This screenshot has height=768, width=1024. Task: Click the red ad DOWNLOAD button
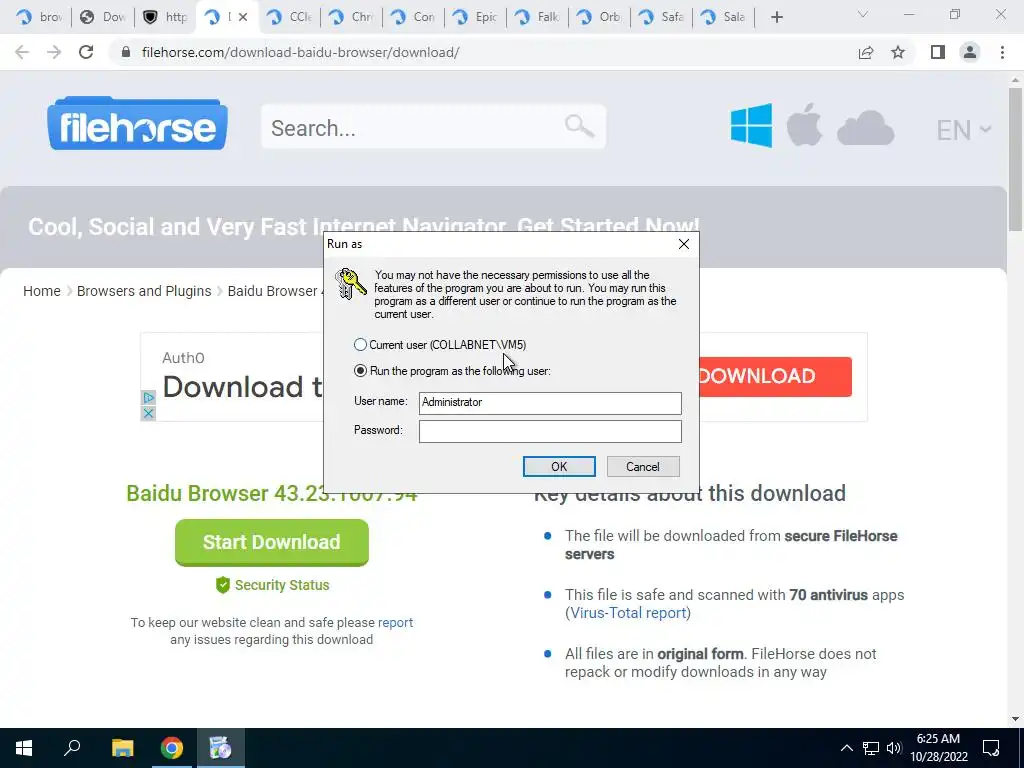tap(775, 376)
